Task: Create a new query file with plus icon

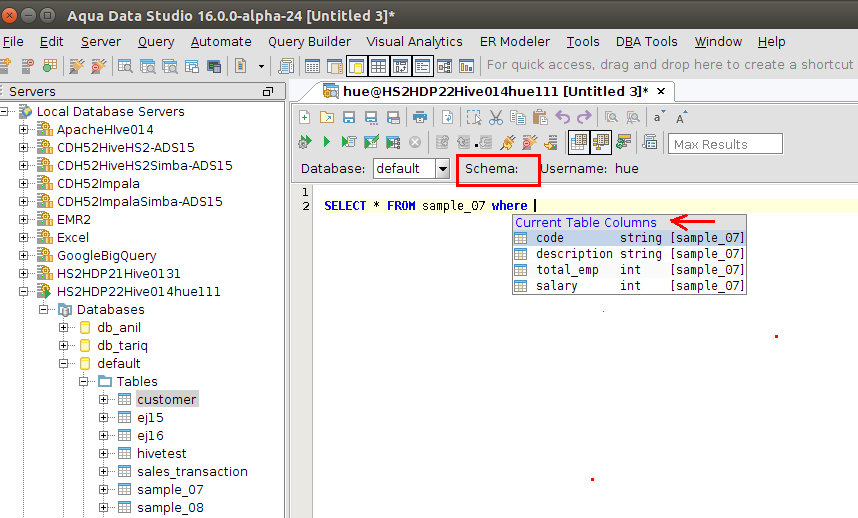Action: pos(305,117)
